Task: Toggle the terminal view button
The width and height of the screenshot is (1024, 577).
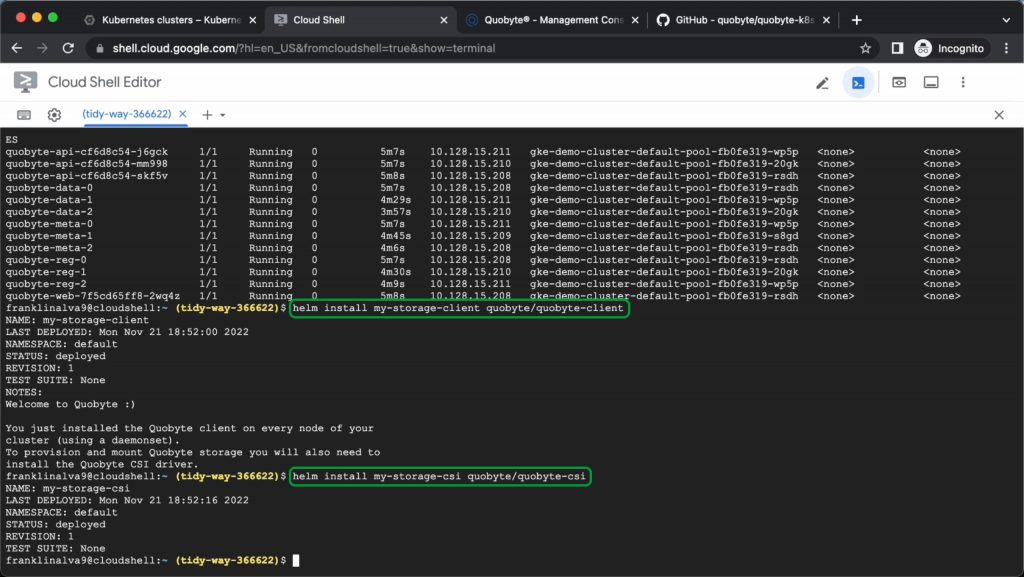Action: (x=858, y=83)
